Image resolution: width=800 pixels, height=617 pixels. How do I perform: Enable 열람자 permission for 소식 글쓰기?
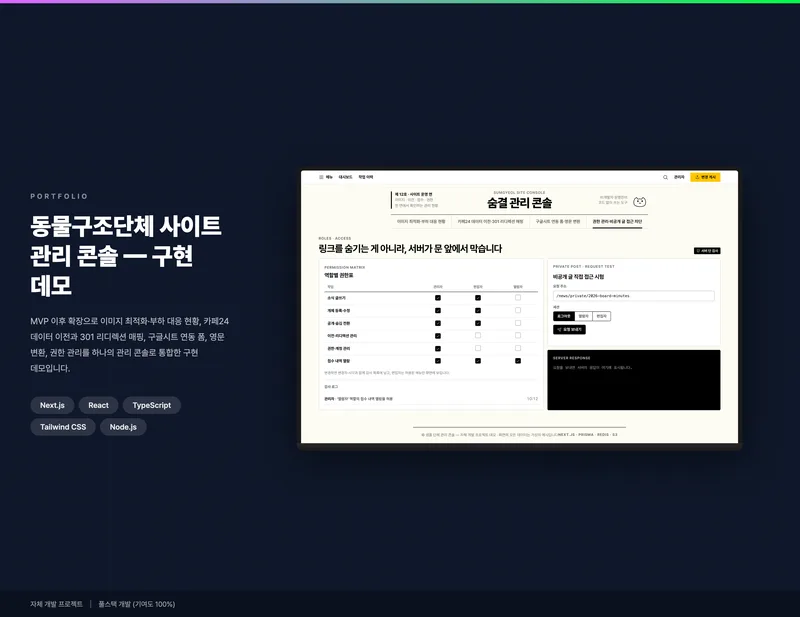(x=518, y=298)
